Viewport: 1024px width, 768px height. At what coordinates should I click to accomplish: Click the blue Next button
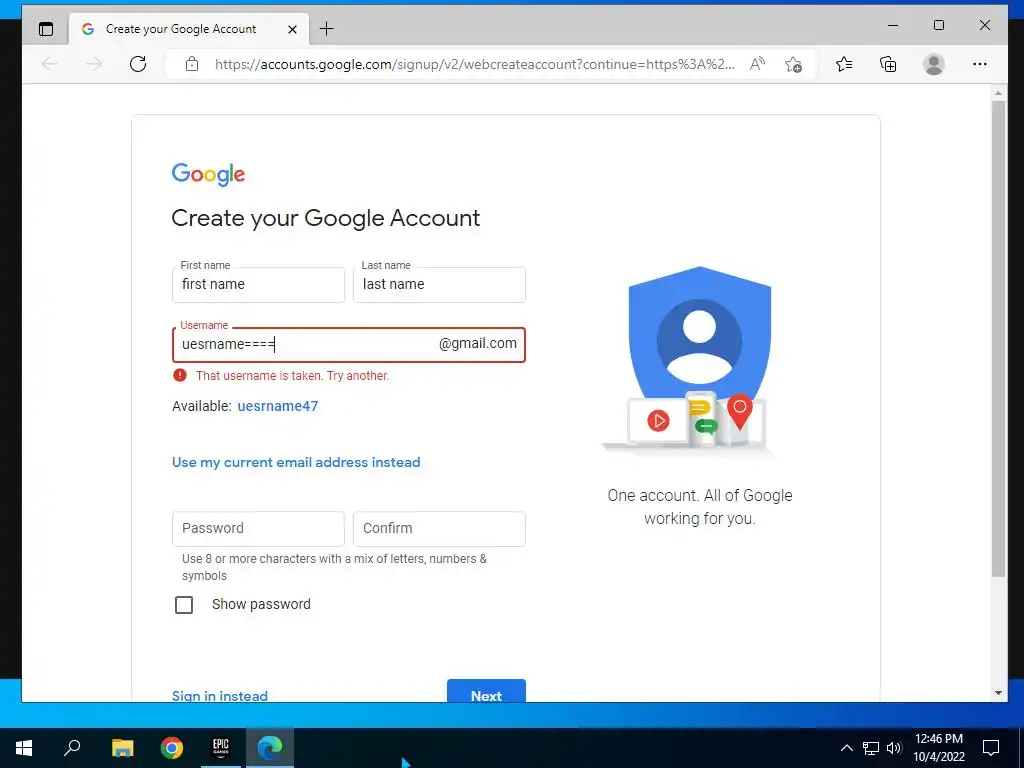(486, 692)
